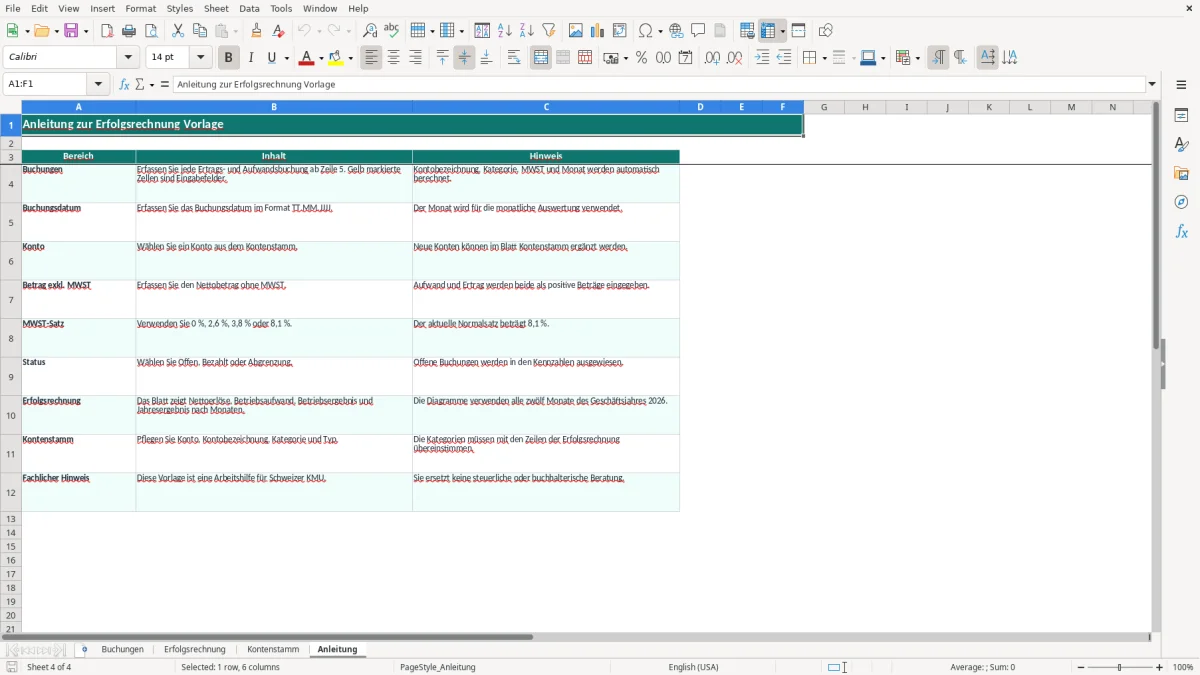
Task: Open Background Color dropdown arrow
Action: 351,58
